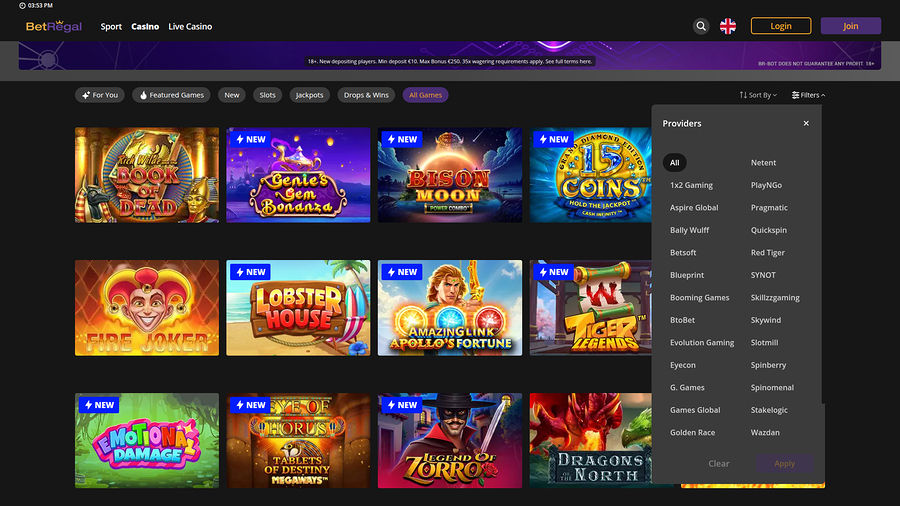Open the Legend of Zorro game

(450, 441)
